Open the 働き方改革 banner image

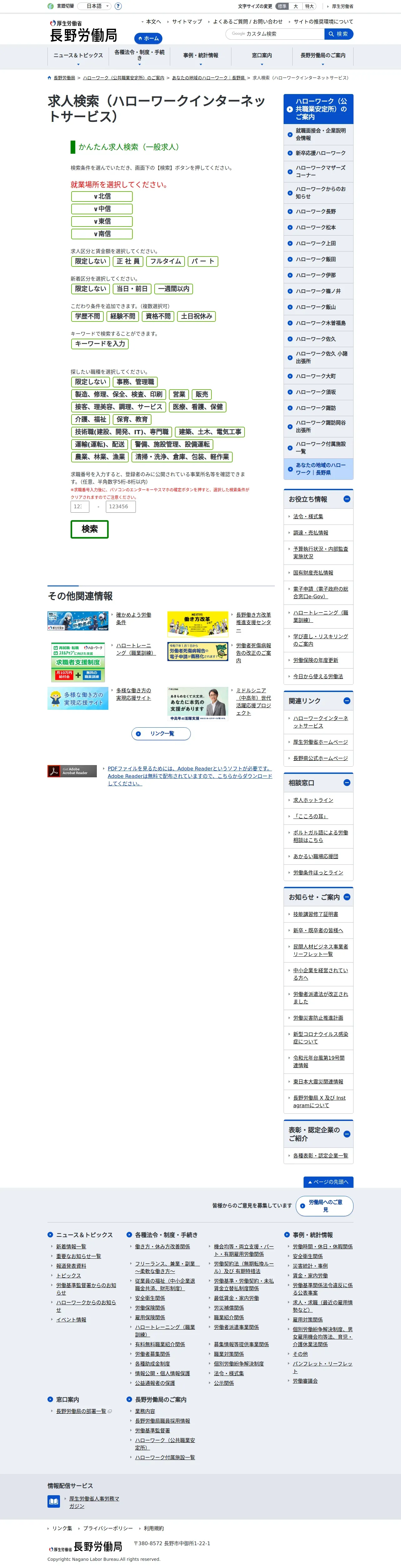point(198,624)
